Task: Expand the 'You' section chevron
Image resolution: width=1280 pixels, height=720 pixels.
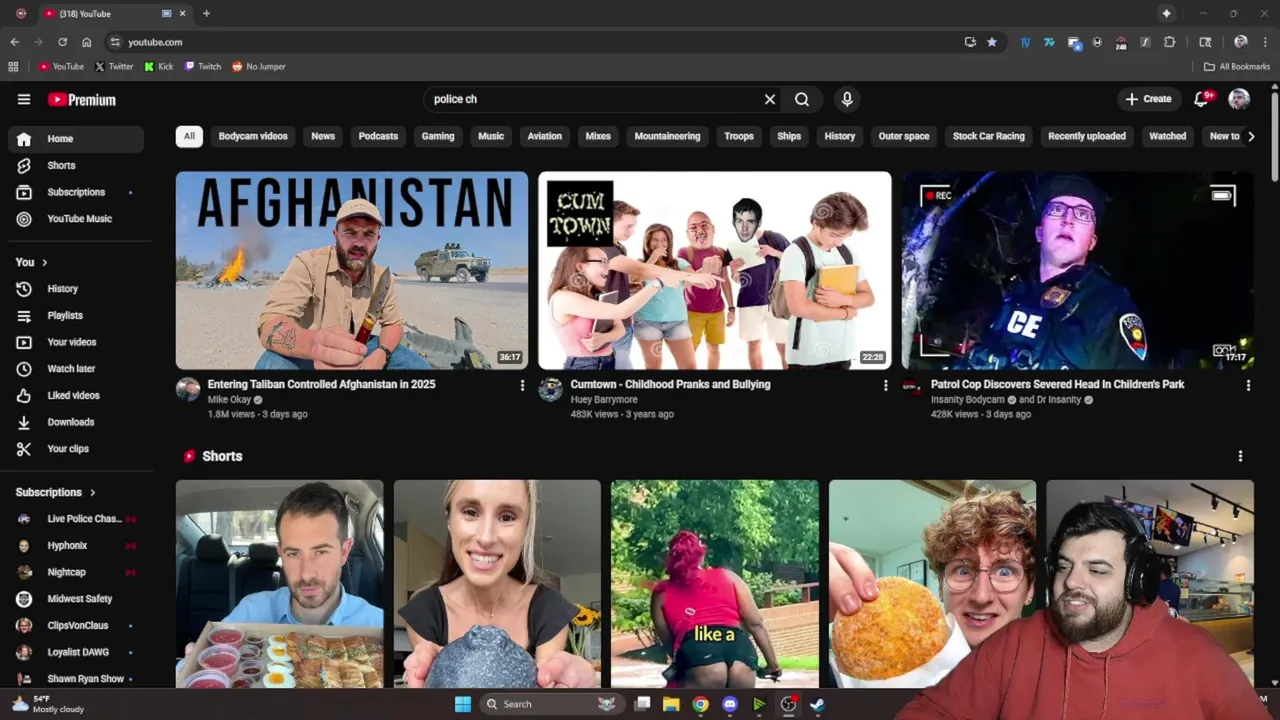Action: (44, 262)
